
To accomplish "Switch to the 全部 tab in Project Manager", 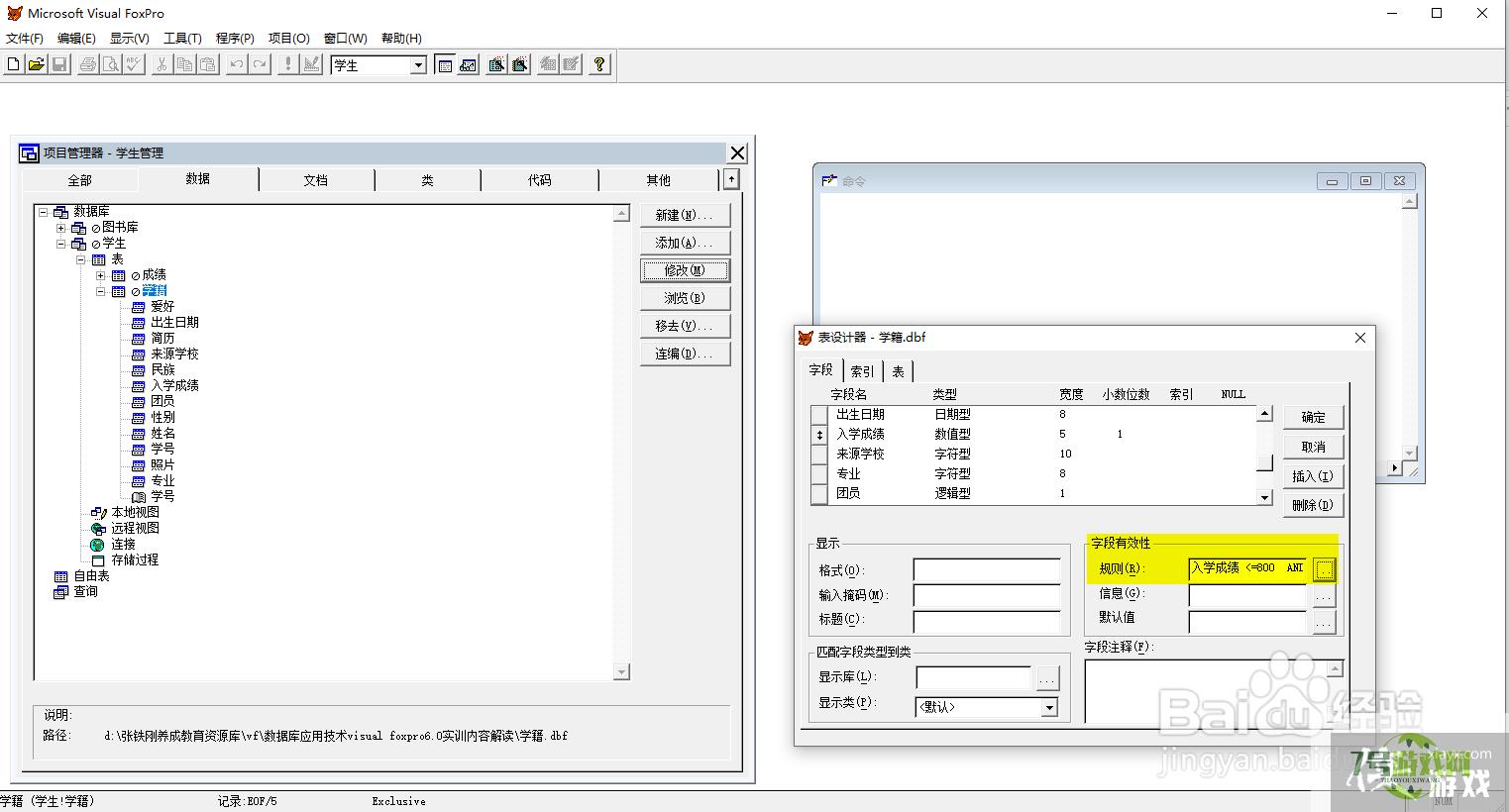I will 79,180.
